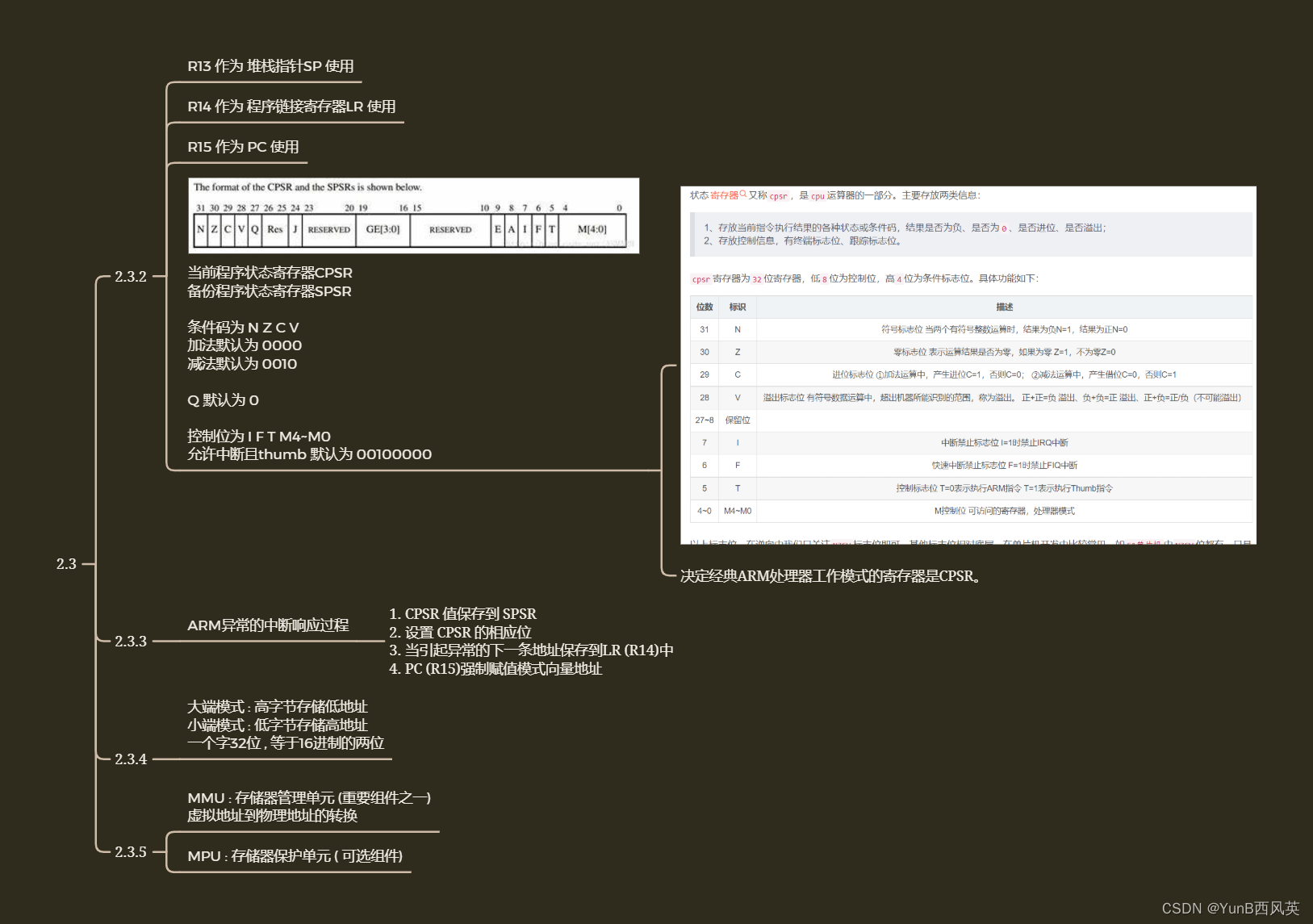Select the CPSR register table screenshot
This screenshot has width=1313, height=924.
[968, 366]
